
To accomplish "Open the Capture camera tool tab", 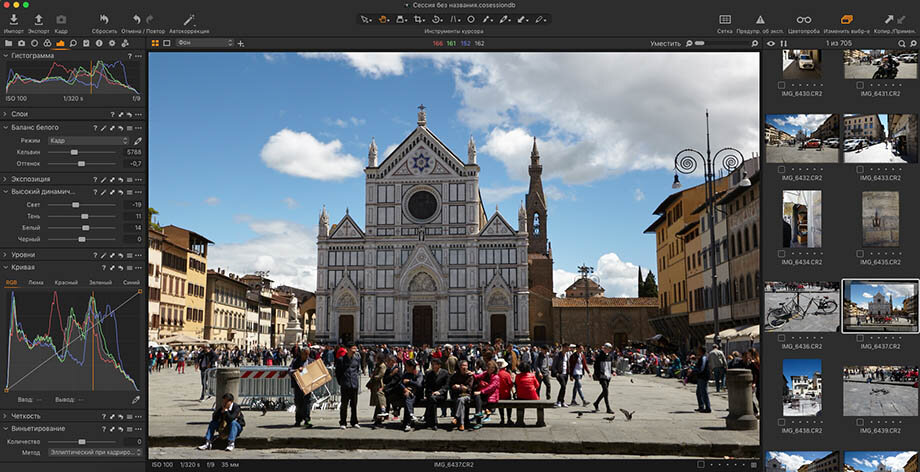I will pos(21,43).
